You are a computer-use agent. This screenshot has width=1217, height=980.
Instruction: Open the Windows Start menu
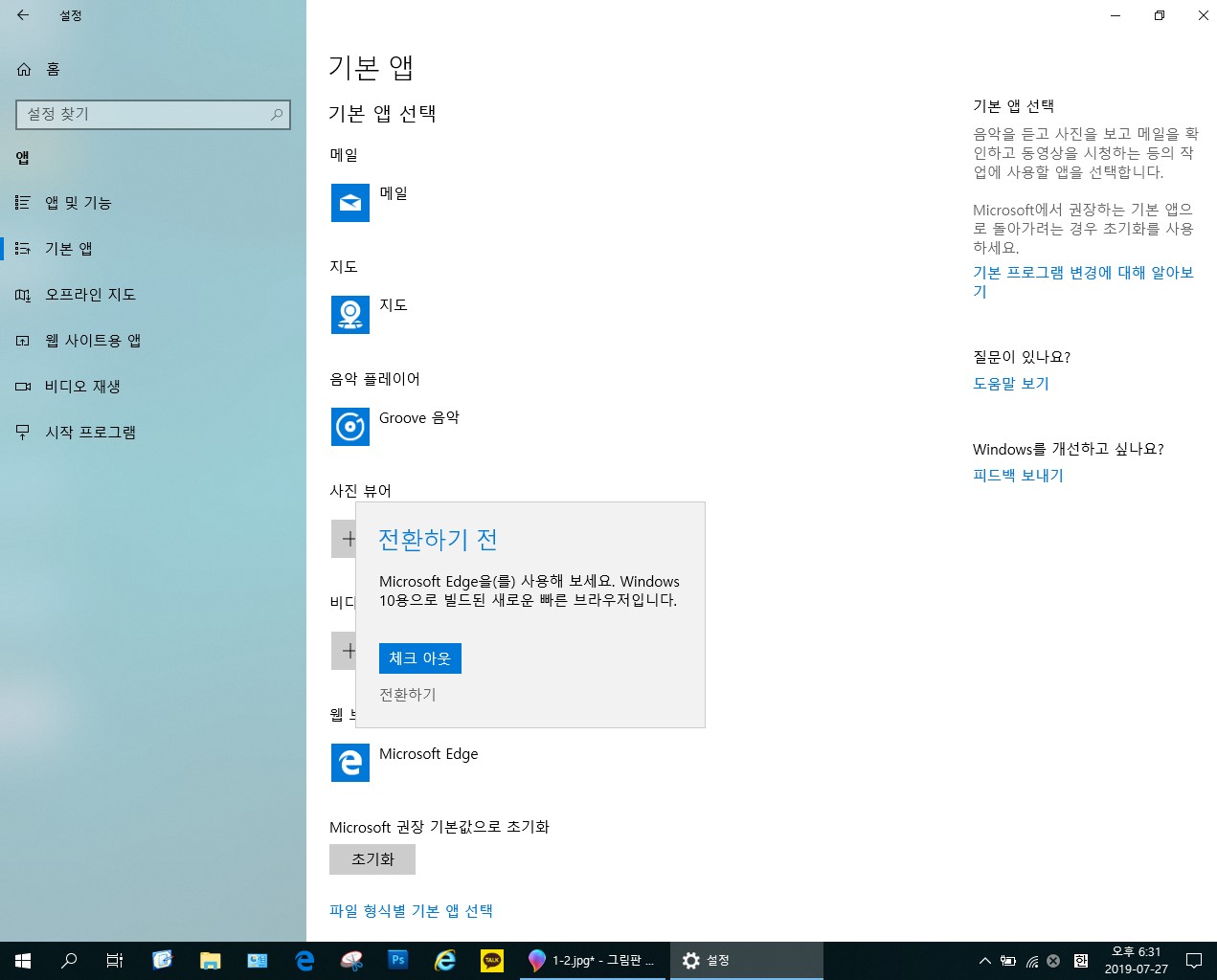23,961
